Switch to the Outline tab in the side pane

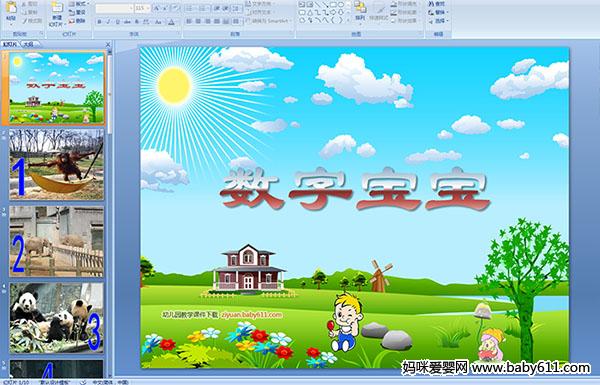[x=28, y=44]
